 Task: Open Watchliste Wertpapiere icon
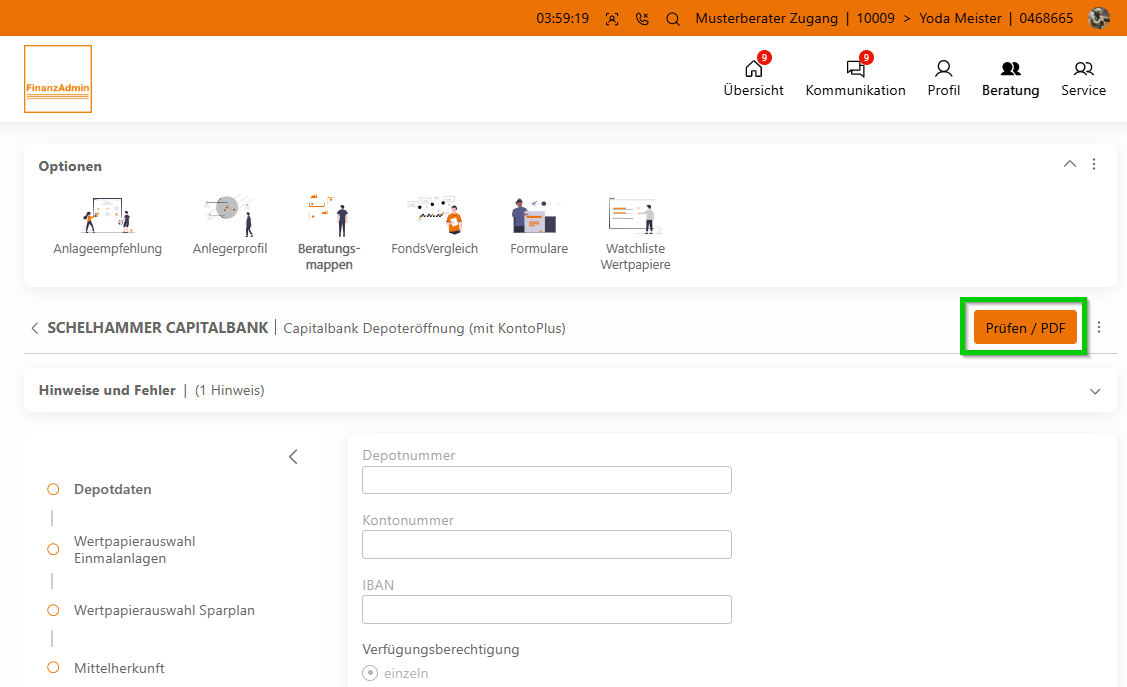[635, 215]
